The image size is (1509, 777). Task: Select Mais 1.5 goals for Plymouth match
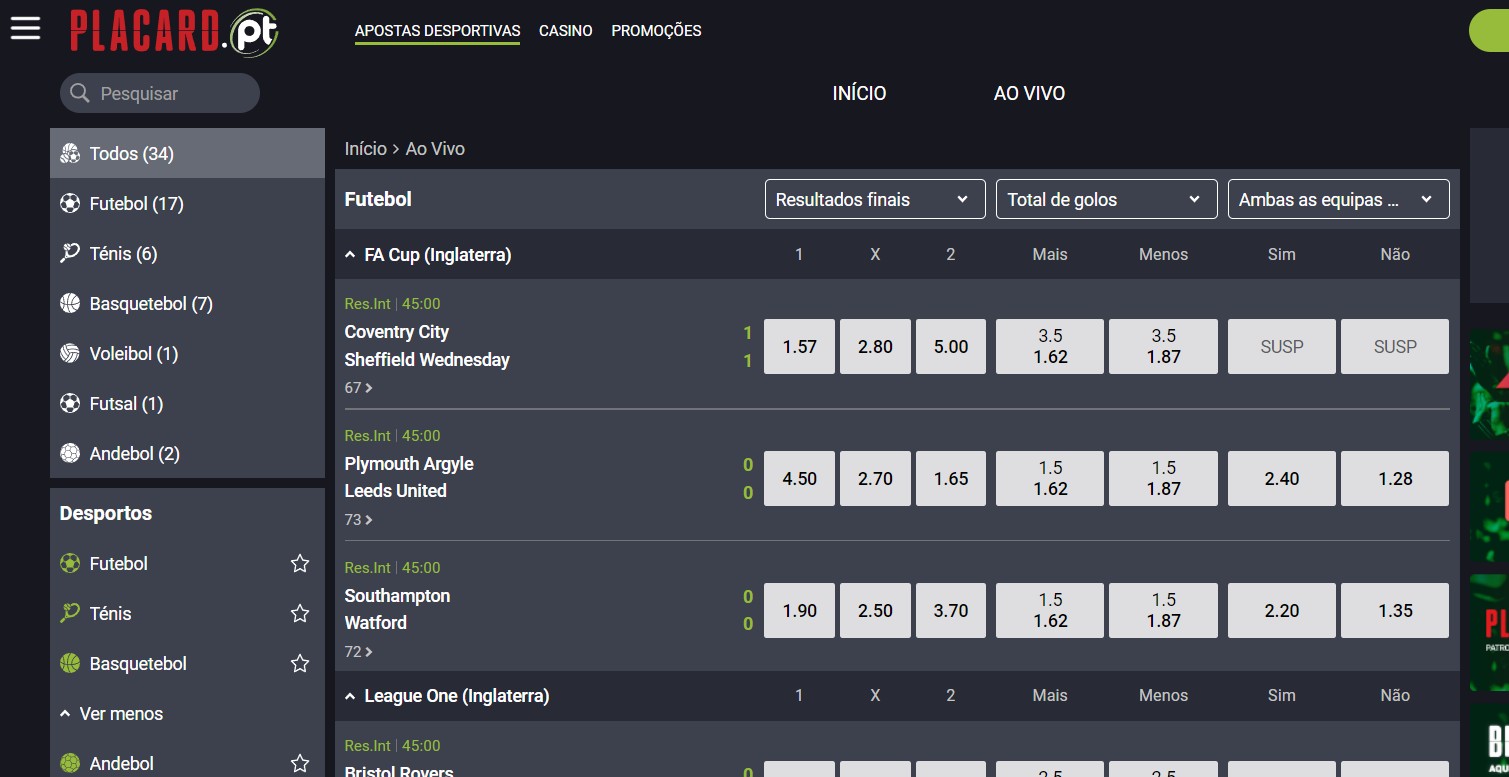(x=1050, y=478)
